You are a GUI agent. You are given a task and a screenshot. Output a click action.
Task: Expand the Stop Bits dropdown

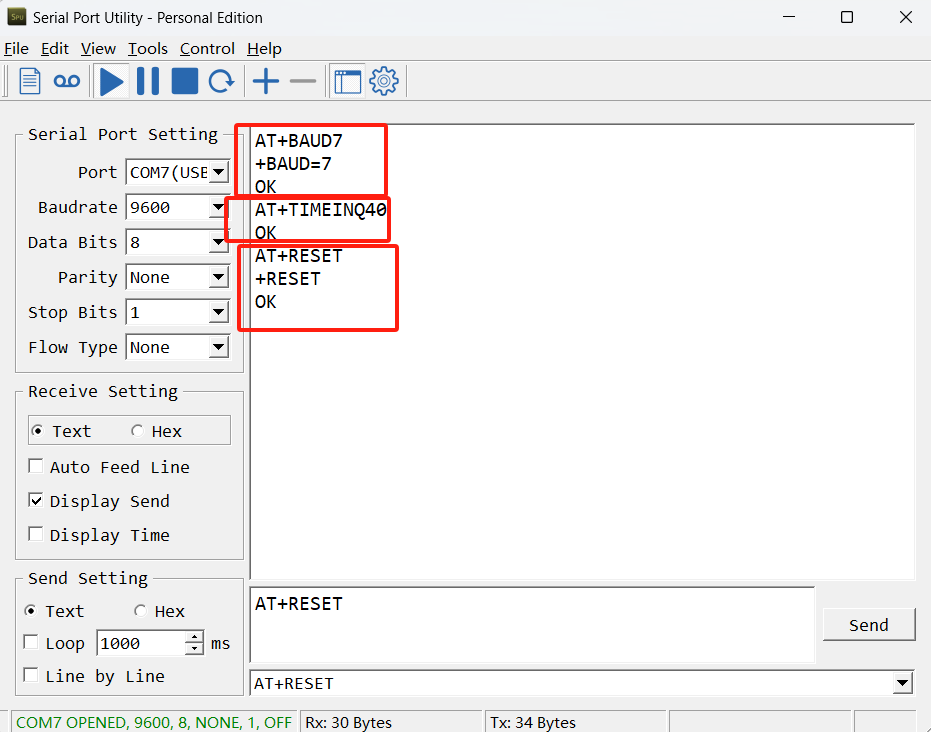(219, 312)
